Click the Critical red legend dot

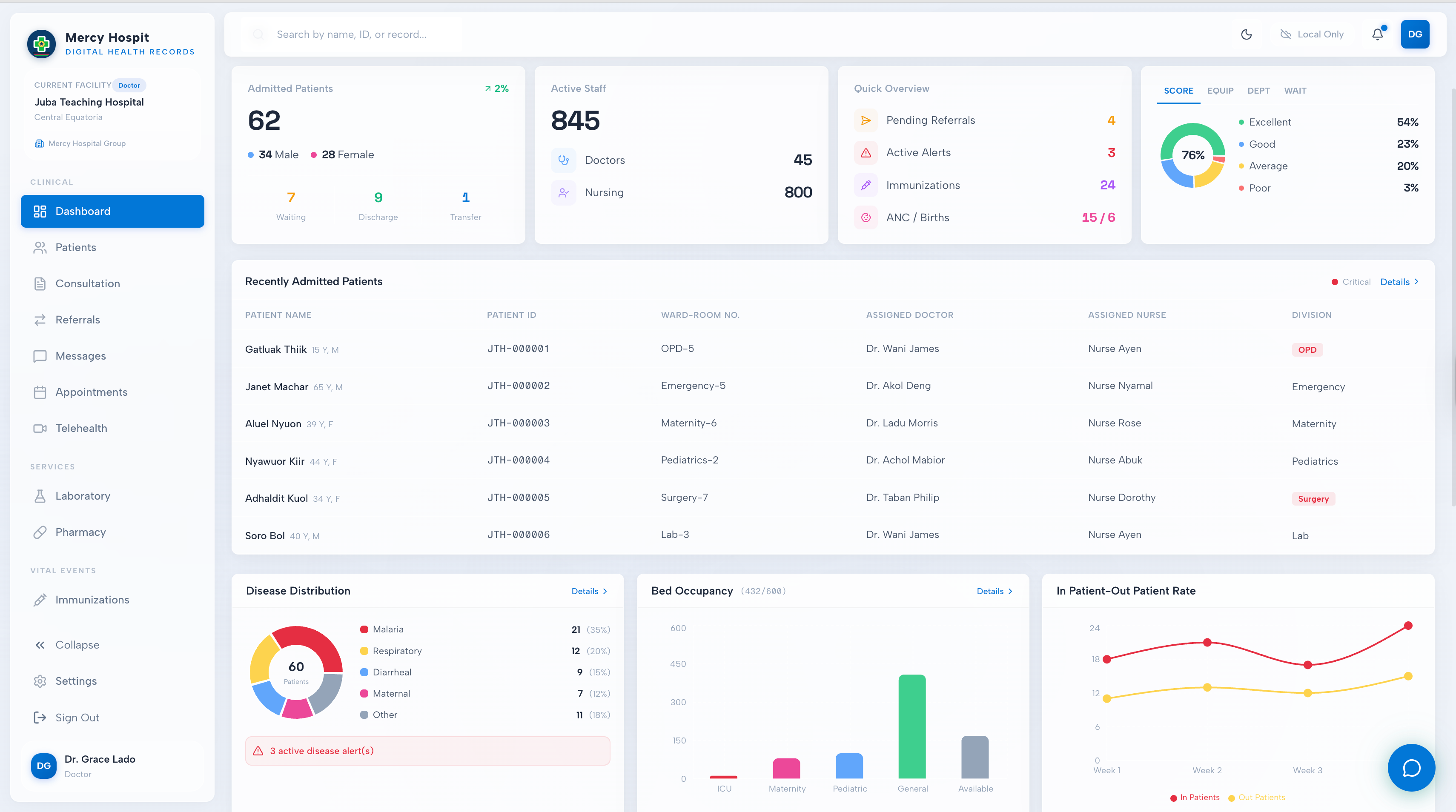point(1335,282)
